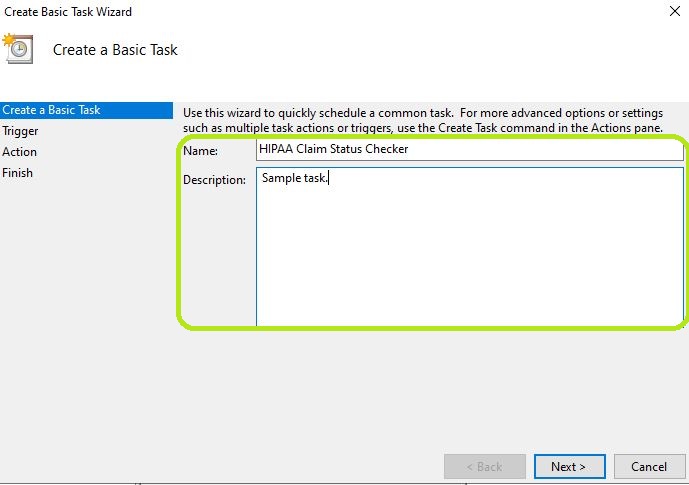Click the disabled < Back button
The image size is (689, 485).
[x=485, y=466]
